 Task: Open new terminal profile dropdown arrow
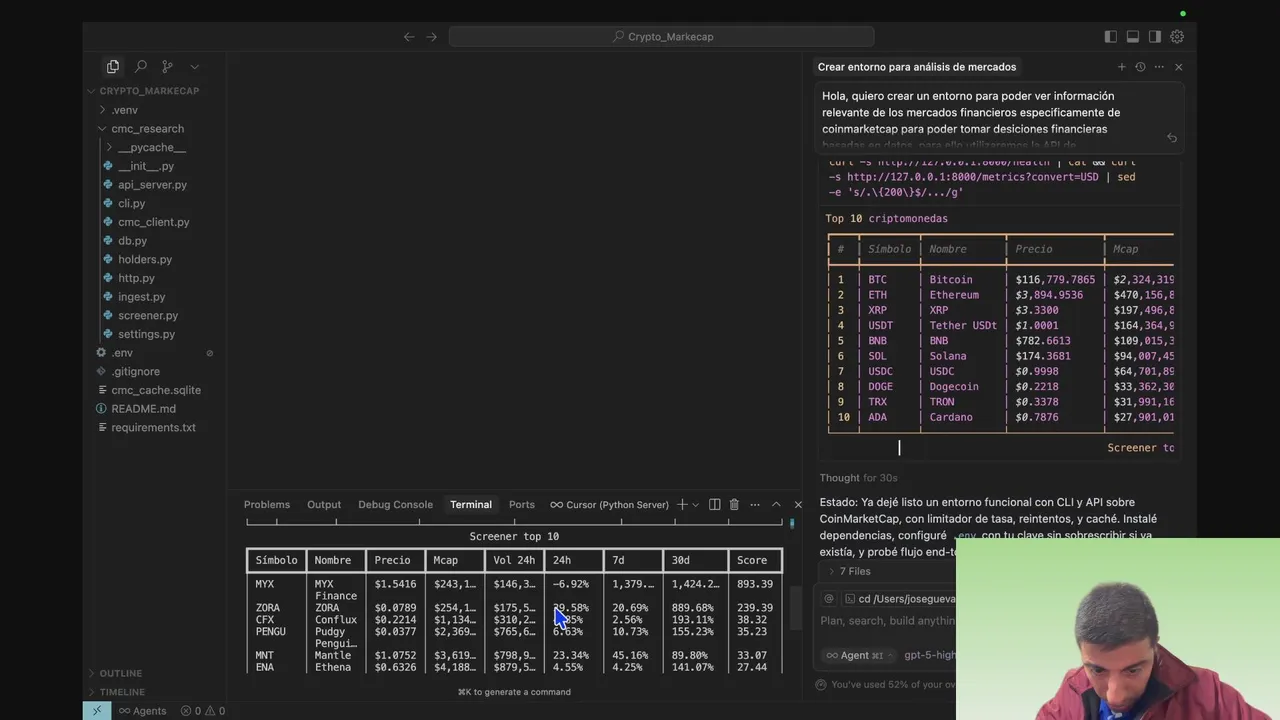(696, 505)
